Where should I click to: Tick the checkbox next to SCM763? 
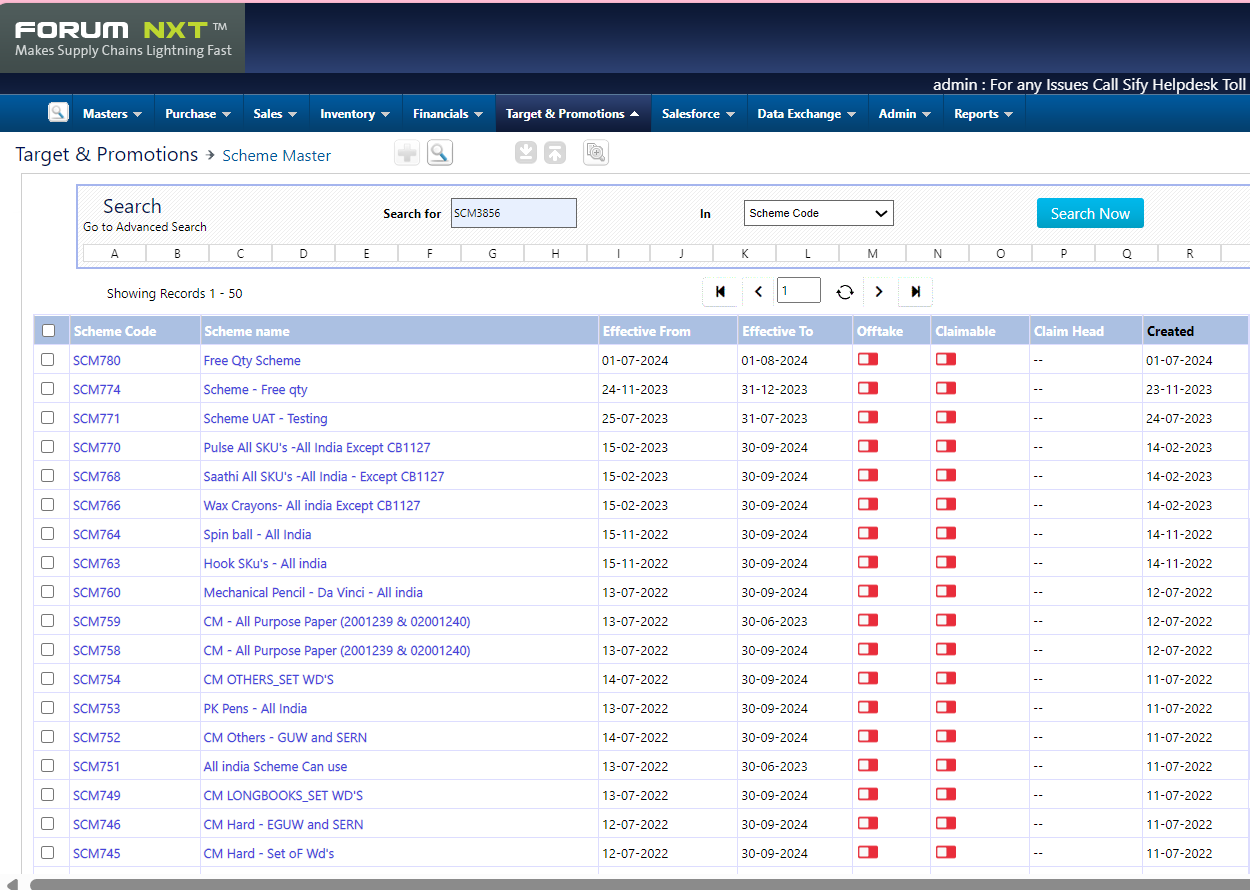48,563
